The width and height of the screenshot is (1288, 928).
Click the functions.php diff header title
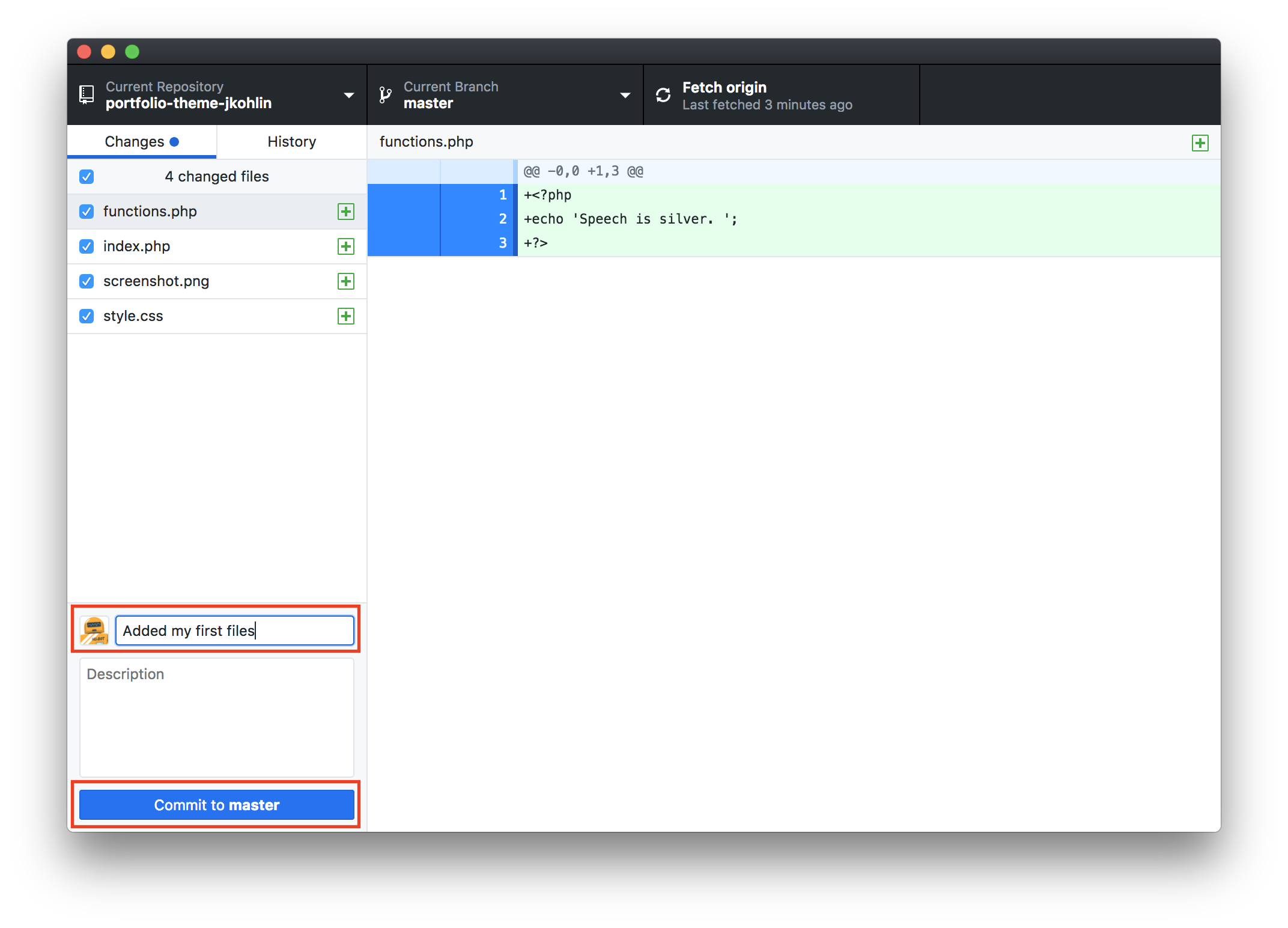point(427,142)
